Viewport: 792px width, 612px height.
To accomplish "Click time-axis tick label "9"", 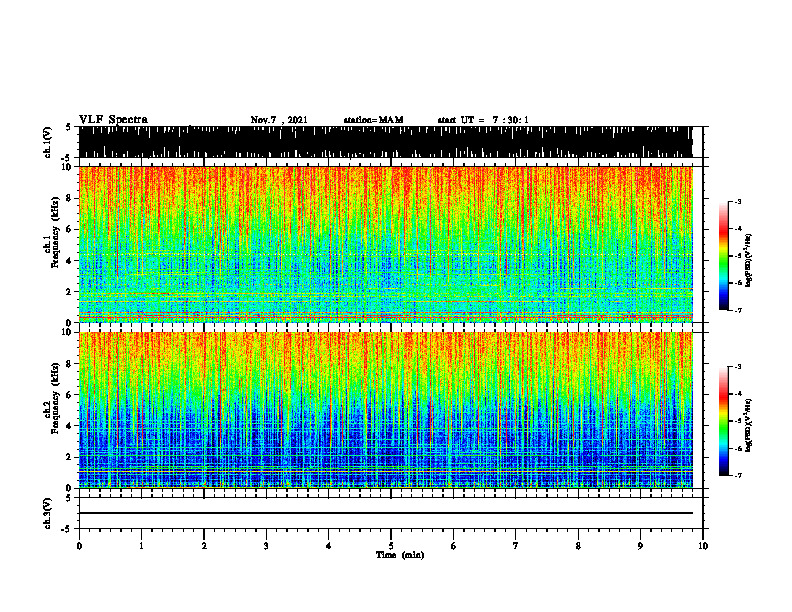I will point(640,546).
